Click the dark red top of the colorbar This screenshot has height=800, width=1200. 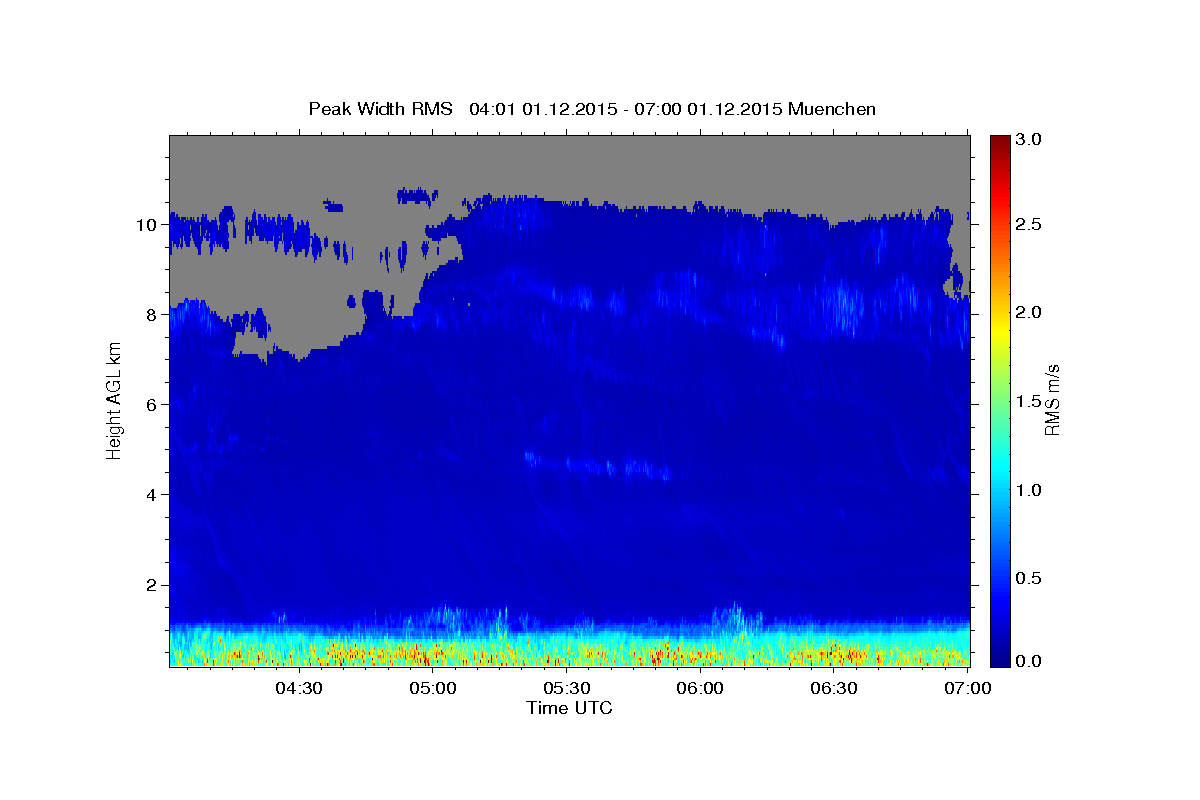(1000, 142)
